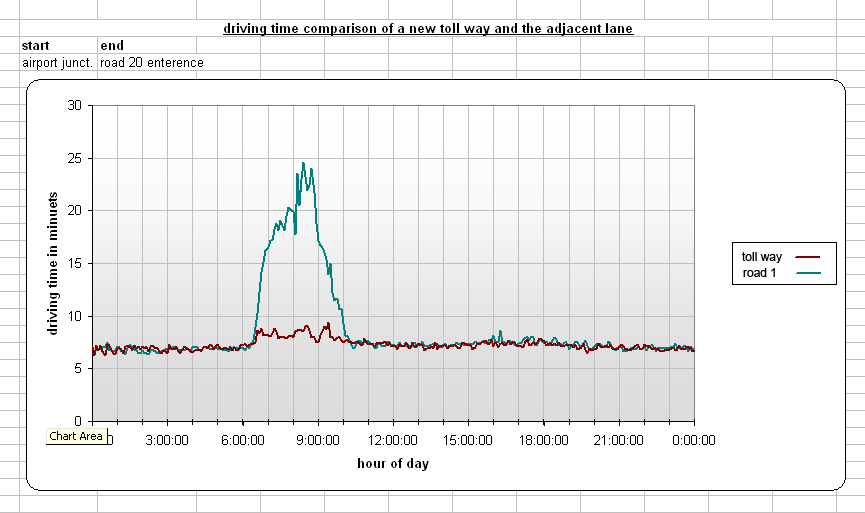Select the 'airport junct.' cell

(x=57, y=62)
